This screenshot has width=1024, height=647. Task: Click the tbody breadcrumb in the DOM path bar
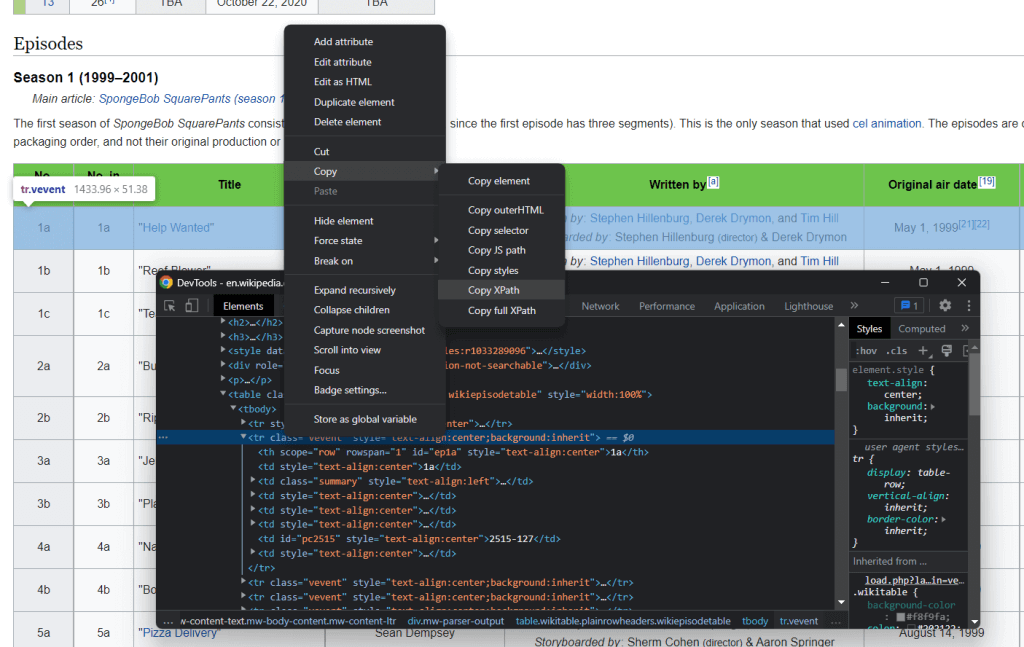click(x=755, y=621)
